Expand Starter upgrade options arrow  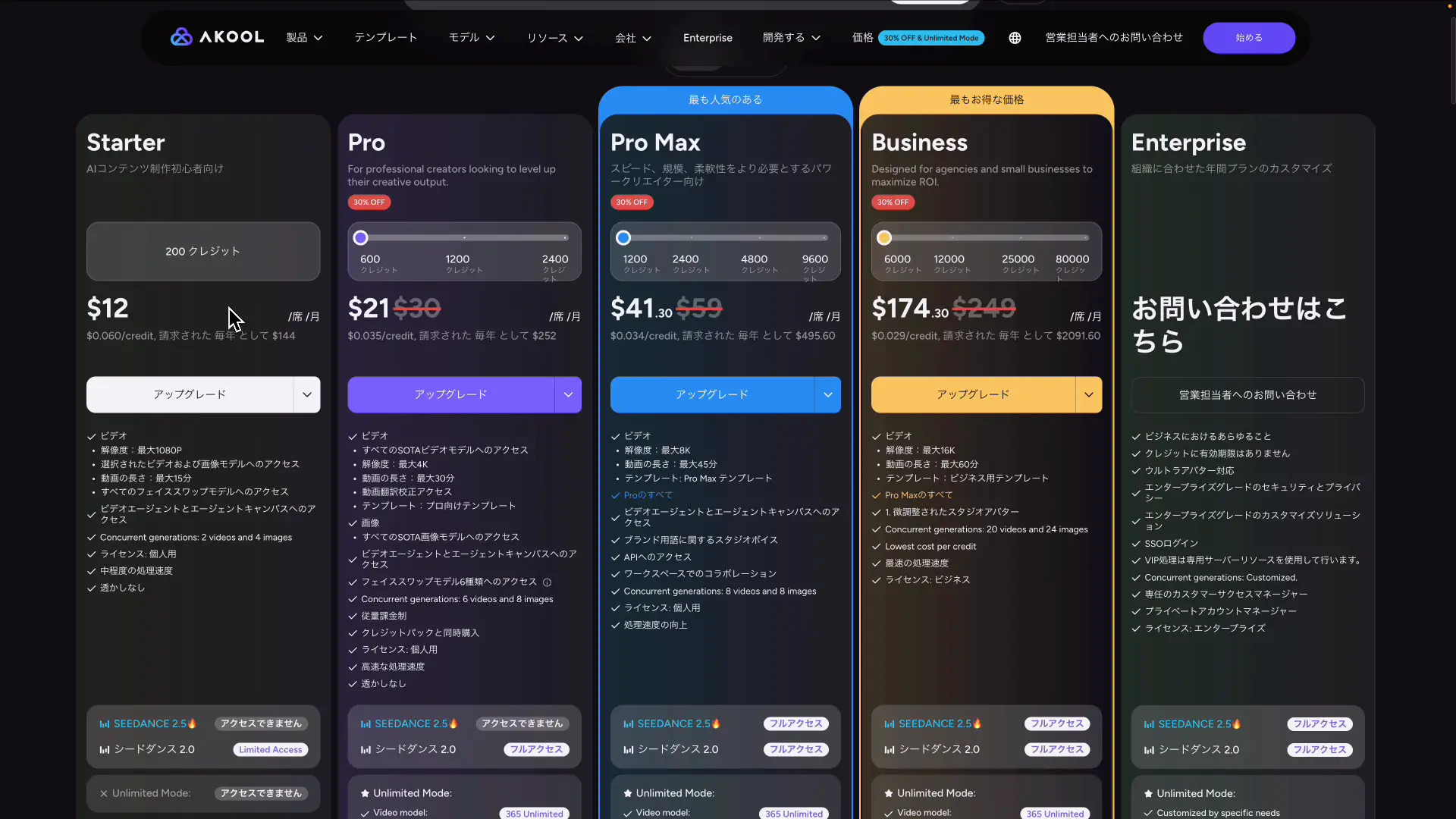(x=306, y=394)
